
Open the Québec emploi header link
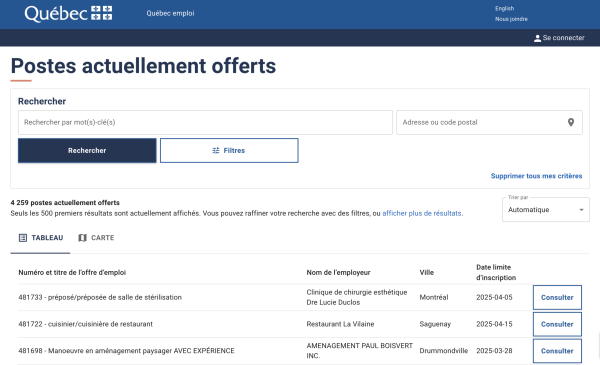[170, 13]
